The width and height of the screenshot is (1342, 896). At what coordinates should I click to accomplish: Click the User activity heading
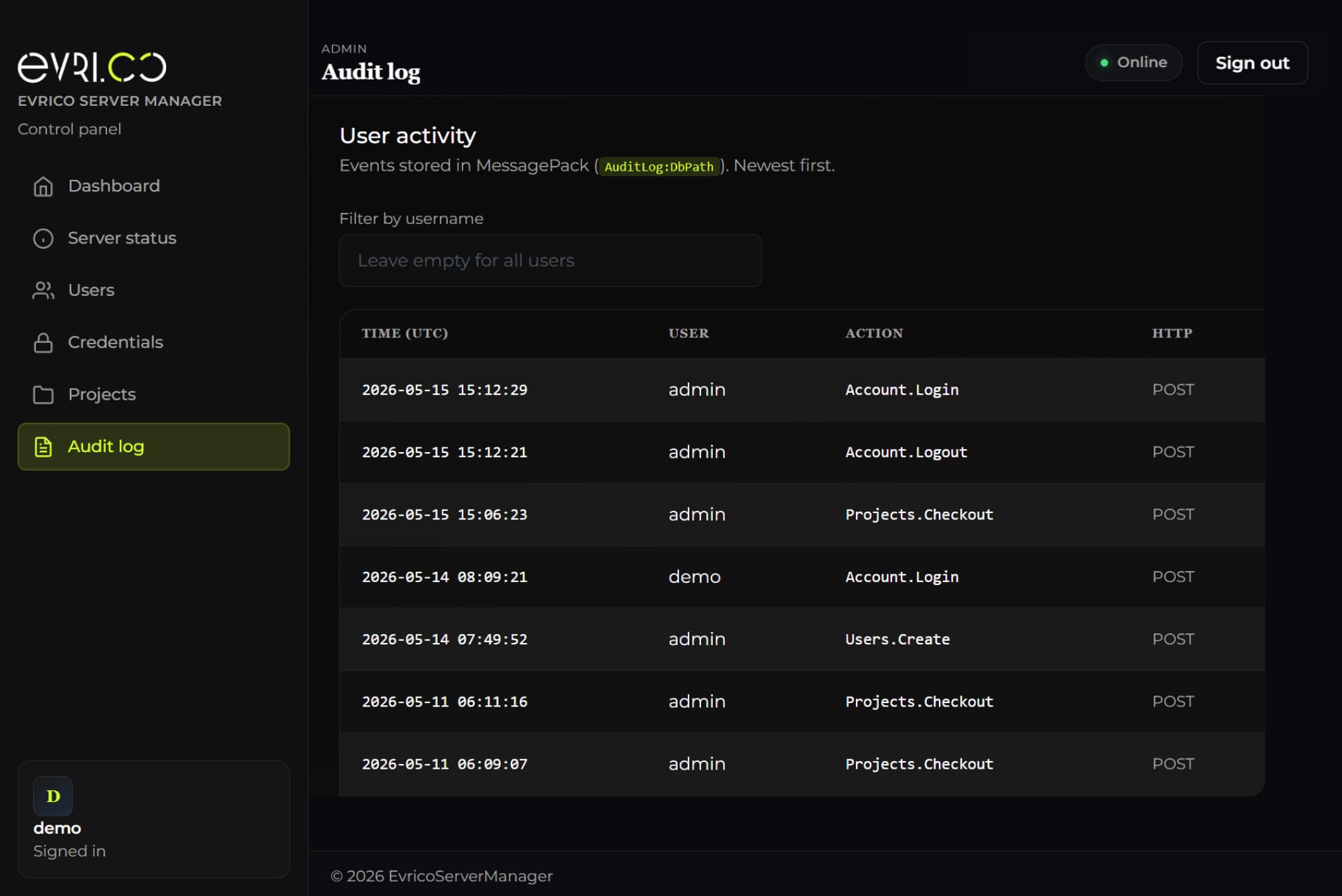click(x=408, y=136)
